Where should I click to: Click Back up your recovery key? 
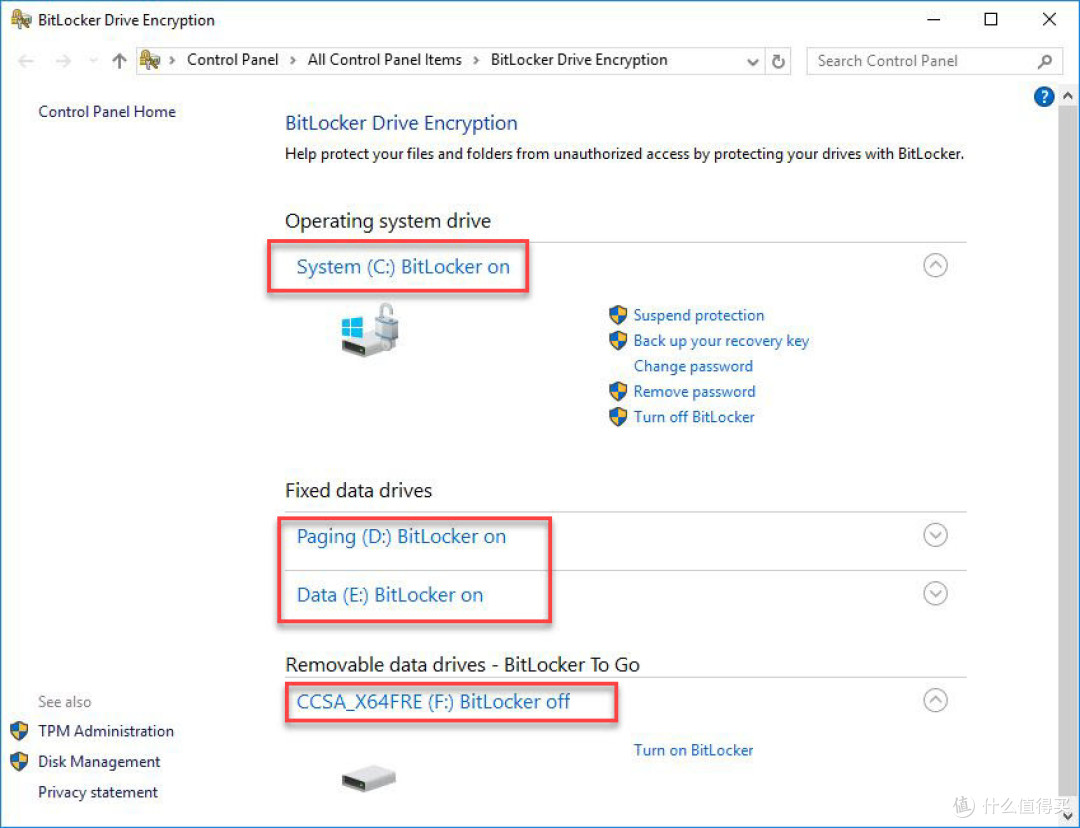[720, 341]
